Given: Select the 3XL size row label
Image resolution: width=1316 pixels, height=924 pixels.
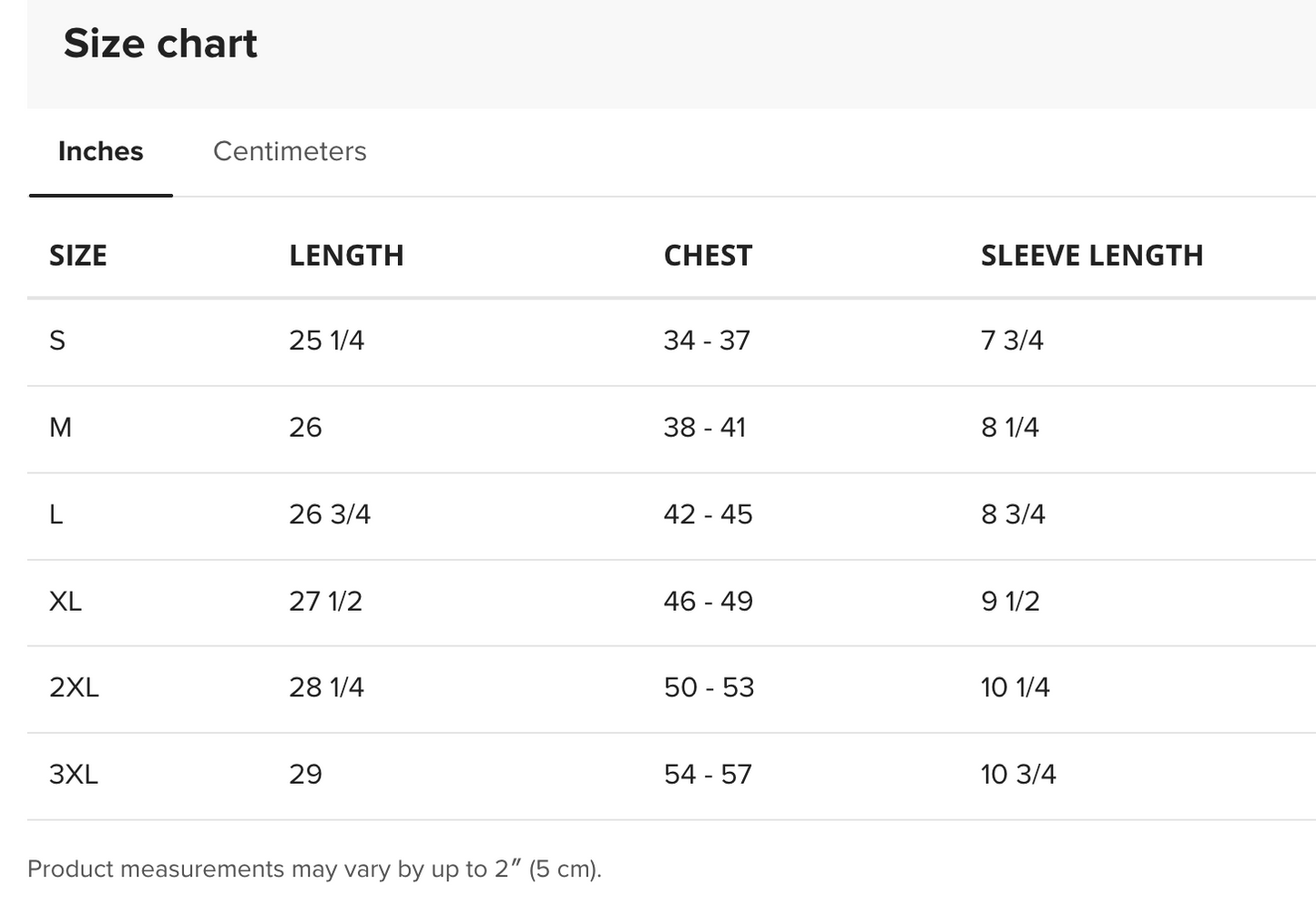Looking at the screenshot, I should click(x=74, y=775).
